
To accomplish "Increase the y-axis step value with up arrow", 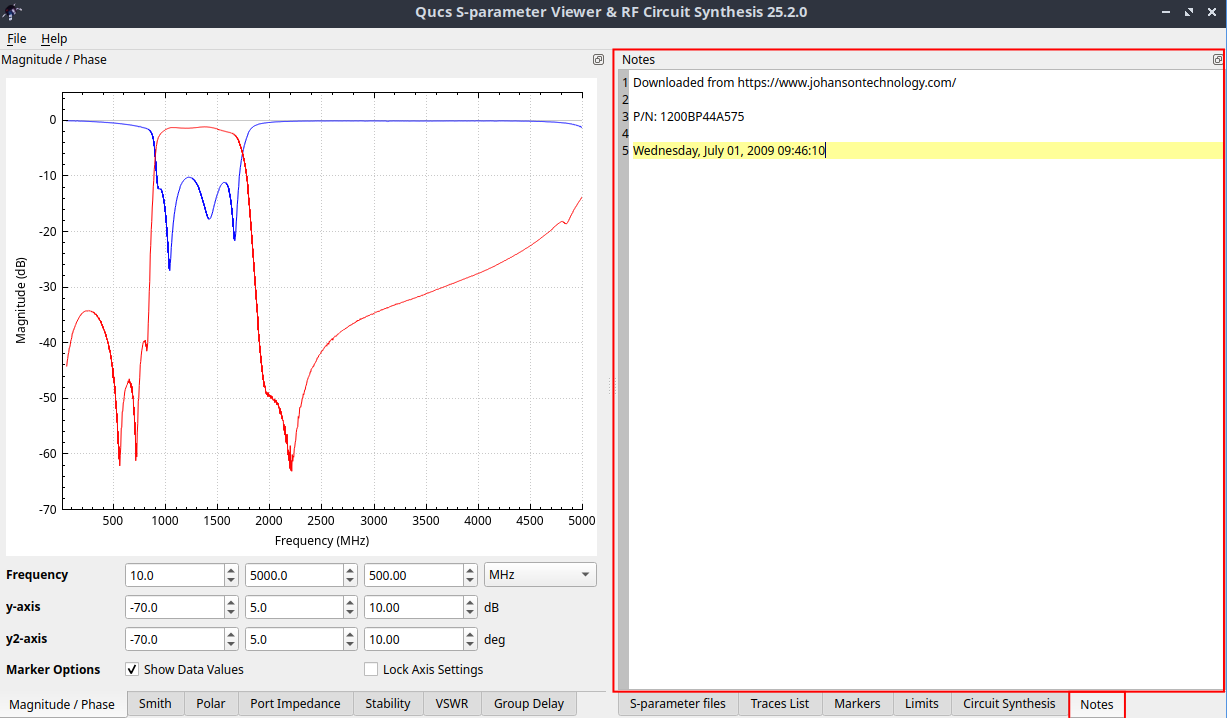I will pos(469,602).
